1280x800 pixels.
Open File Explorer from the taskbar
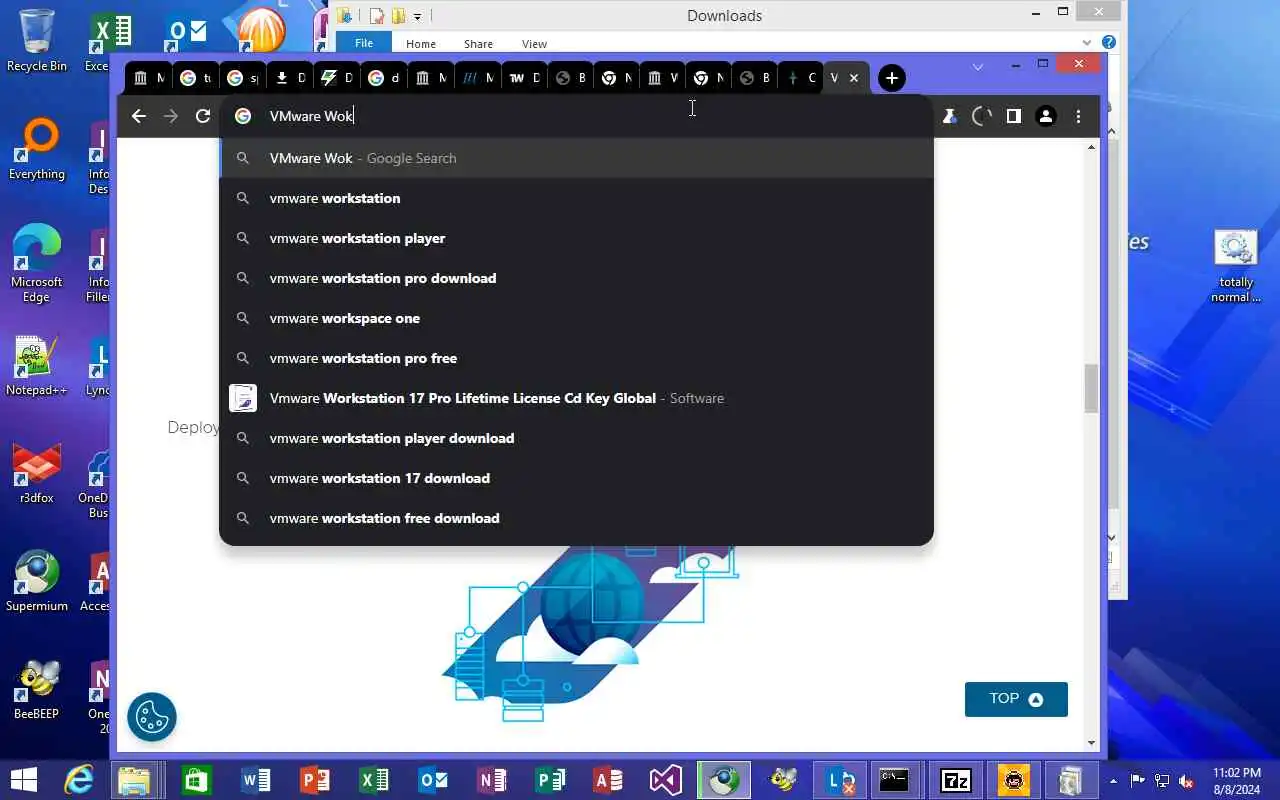(135, 780)
